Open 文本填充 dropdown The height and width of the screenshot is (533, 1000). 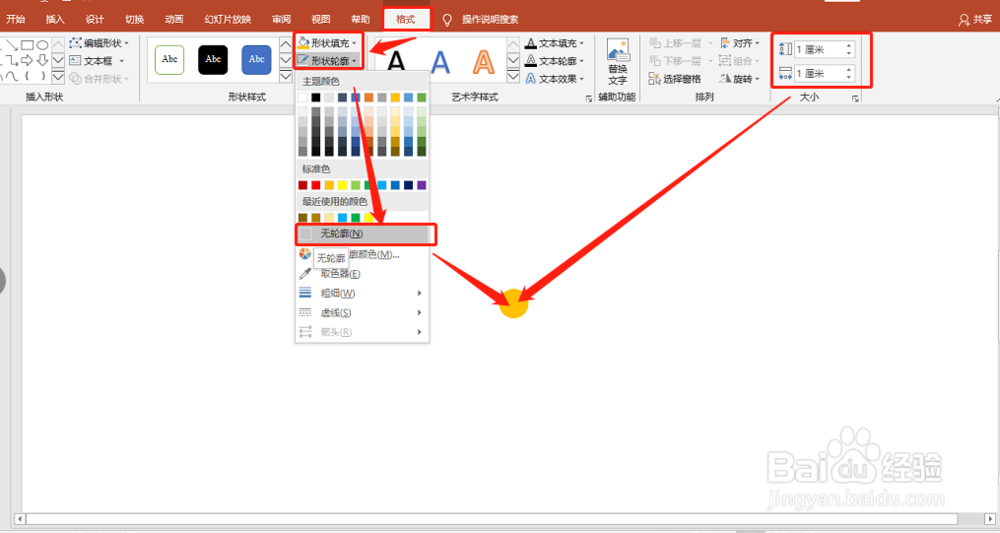click(554, 43)
